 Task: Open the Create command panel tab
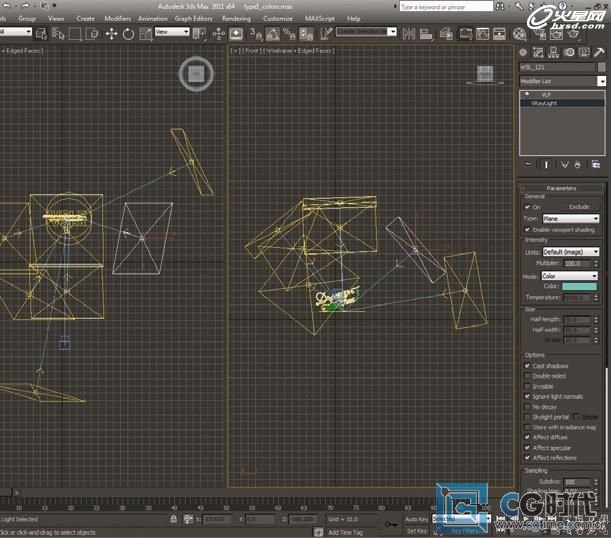tap(523, 52)
